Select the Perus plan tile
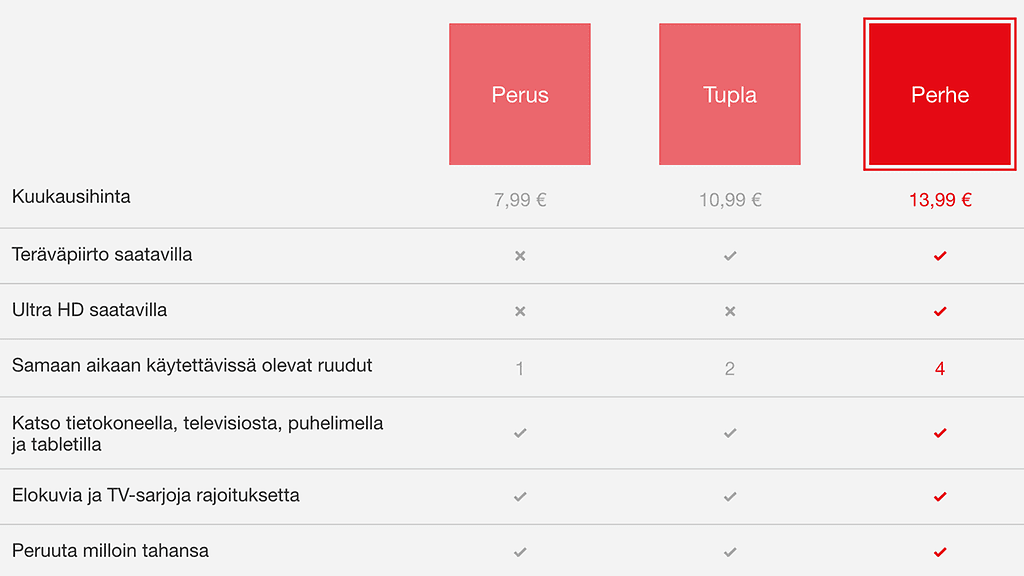 520,95
